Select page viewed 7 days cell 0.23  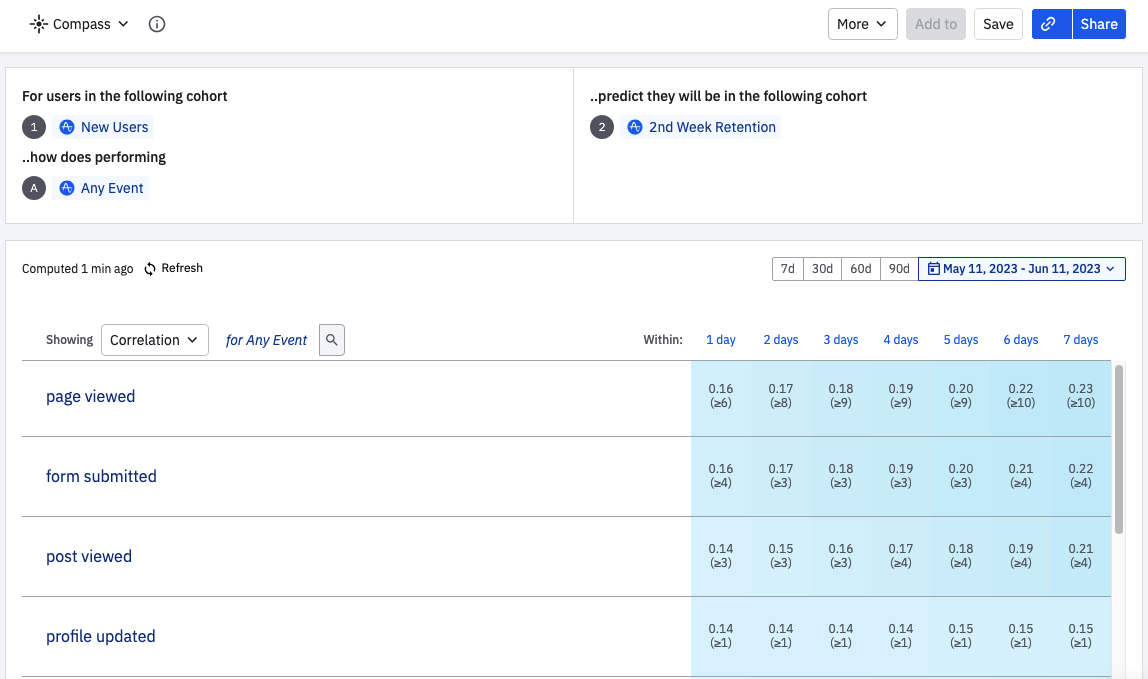(x=1081, y=396)
